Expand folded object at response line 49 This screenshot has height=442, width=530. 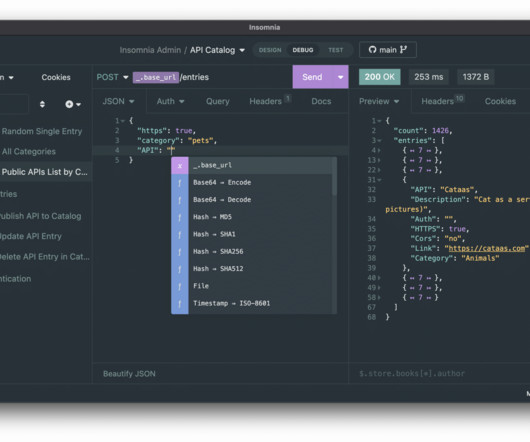pos(379,288)
